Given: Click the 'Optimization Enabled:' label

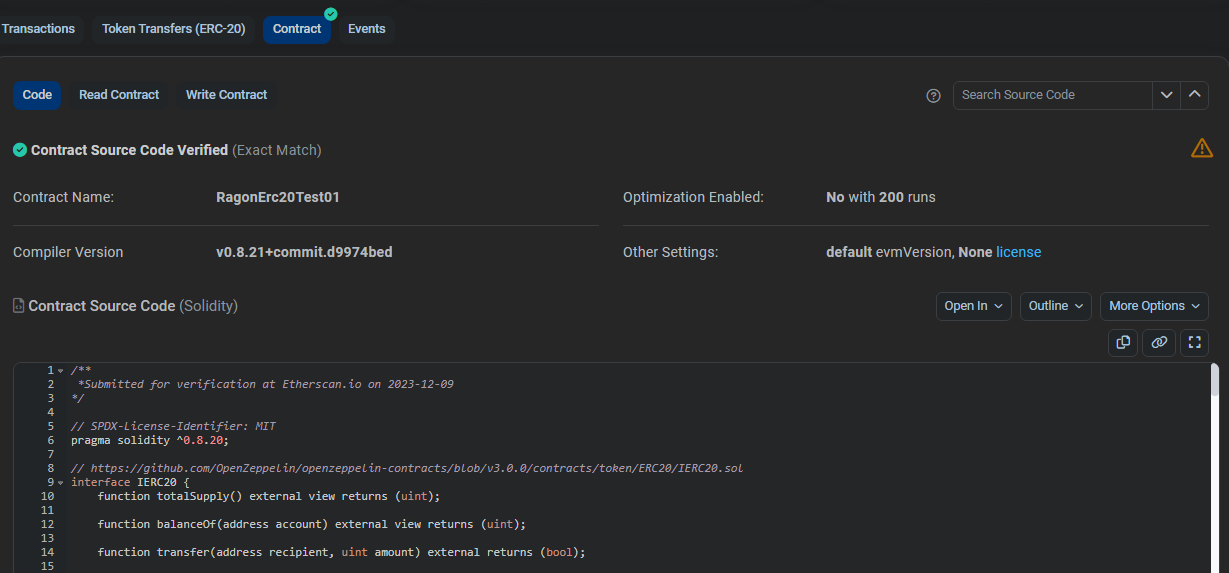Looking at the screenshot, I should (693, 197).
